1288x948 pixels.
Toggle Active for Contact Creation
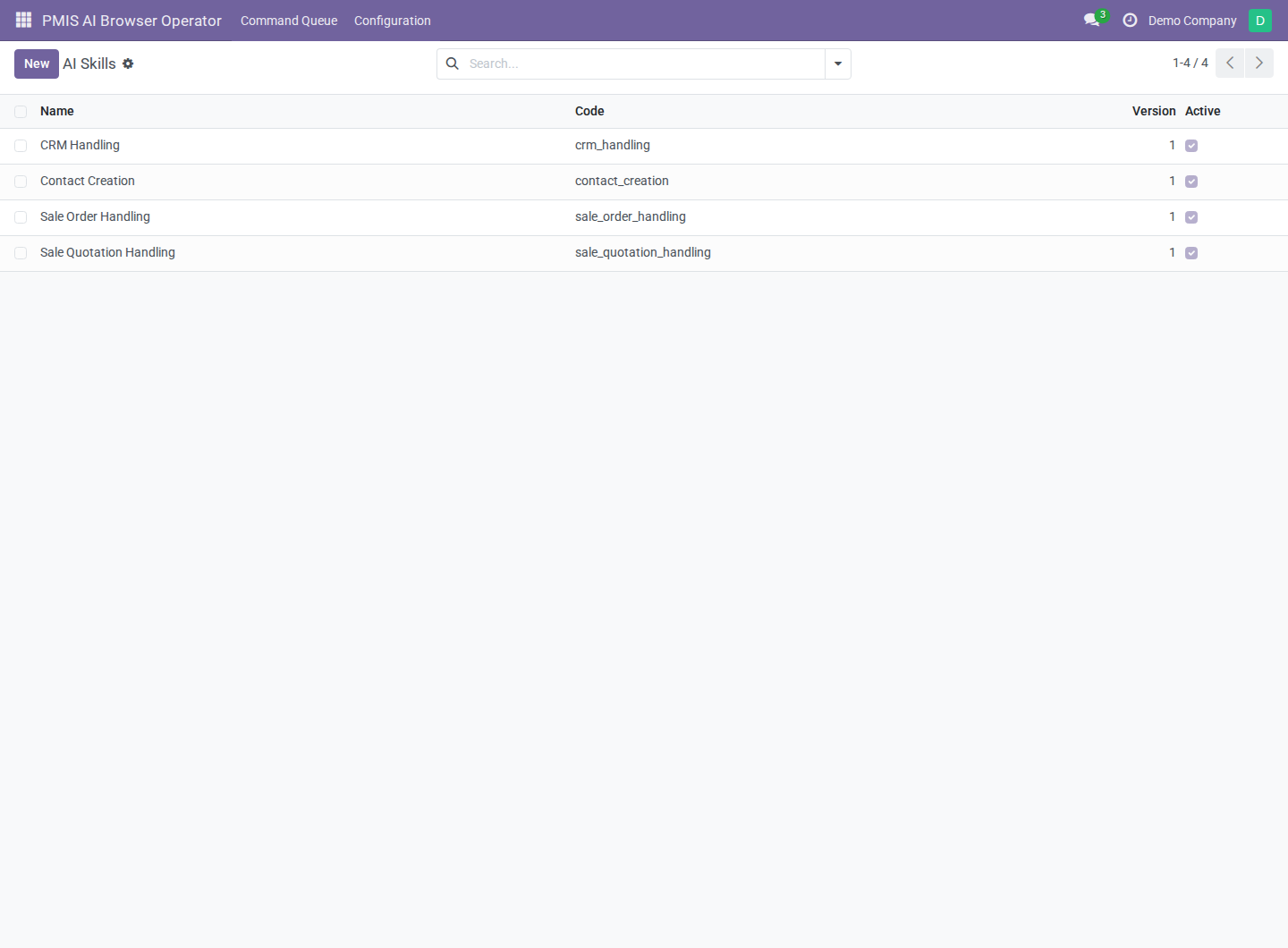(x=1191, y=182)
